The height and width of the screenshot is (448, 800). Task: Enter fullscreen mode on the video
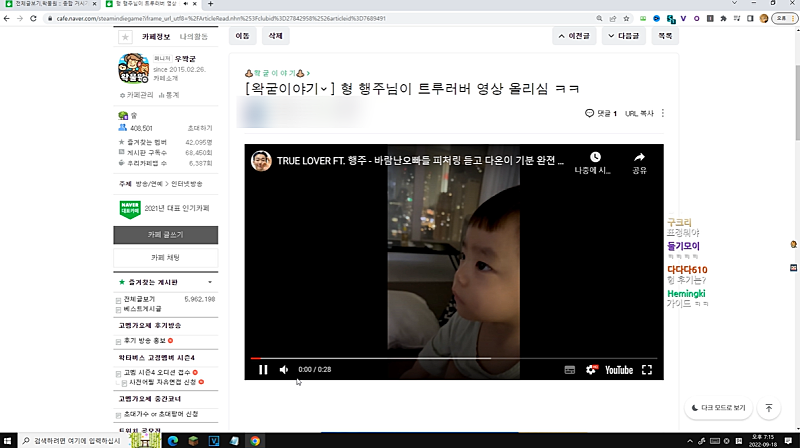pos(646,370)
